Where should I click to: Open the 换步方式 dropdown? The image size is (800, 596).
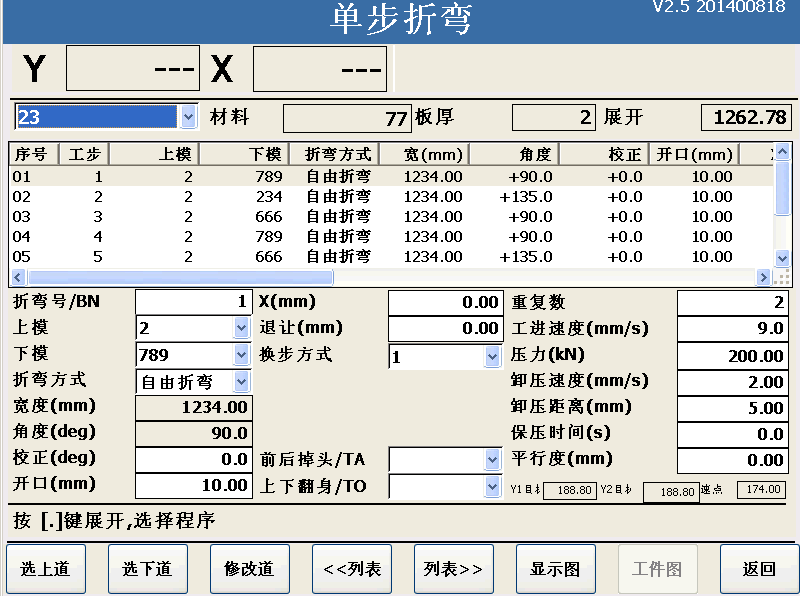click(x=492, y=356)
